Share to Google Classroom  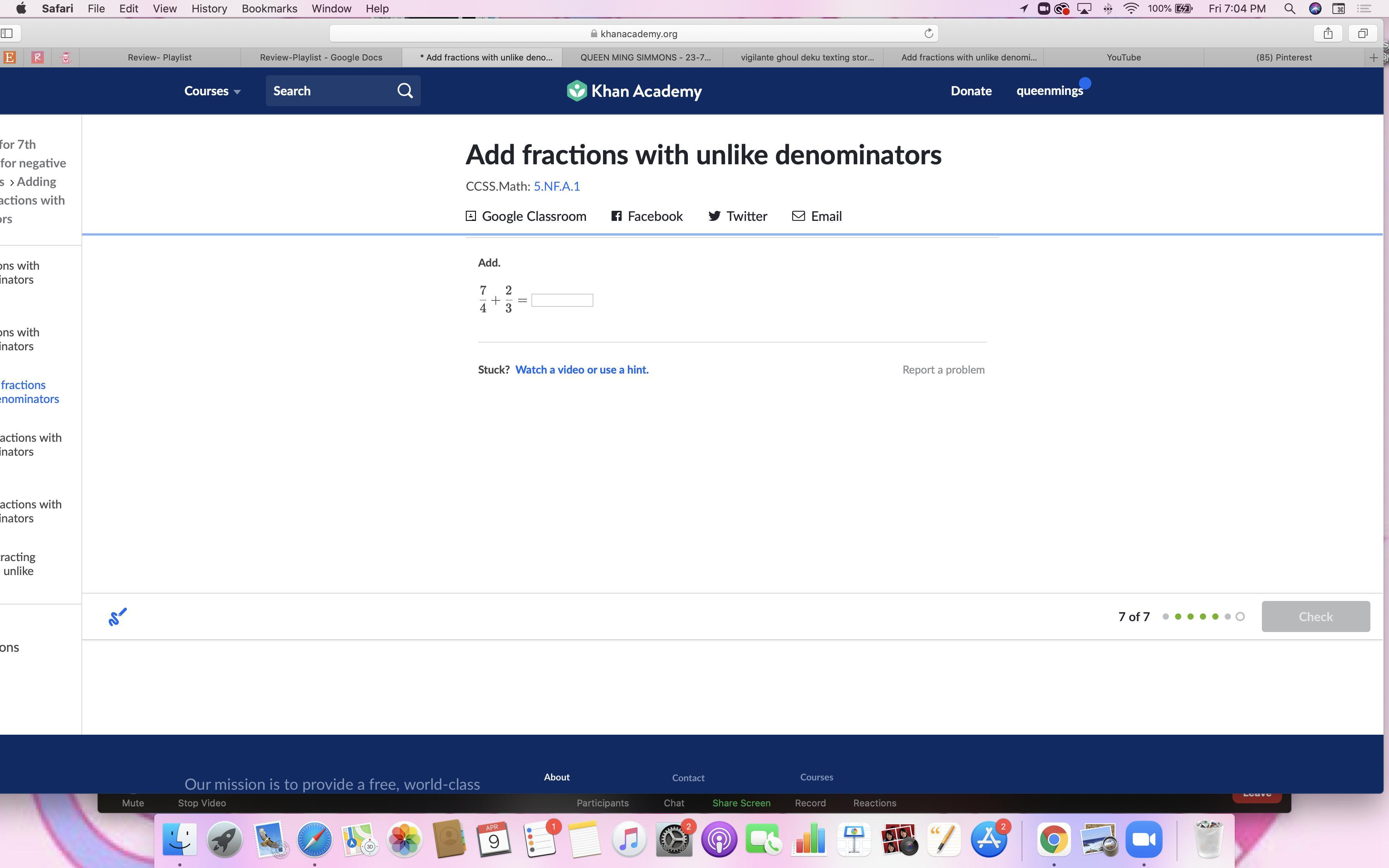tap(526, 217)
